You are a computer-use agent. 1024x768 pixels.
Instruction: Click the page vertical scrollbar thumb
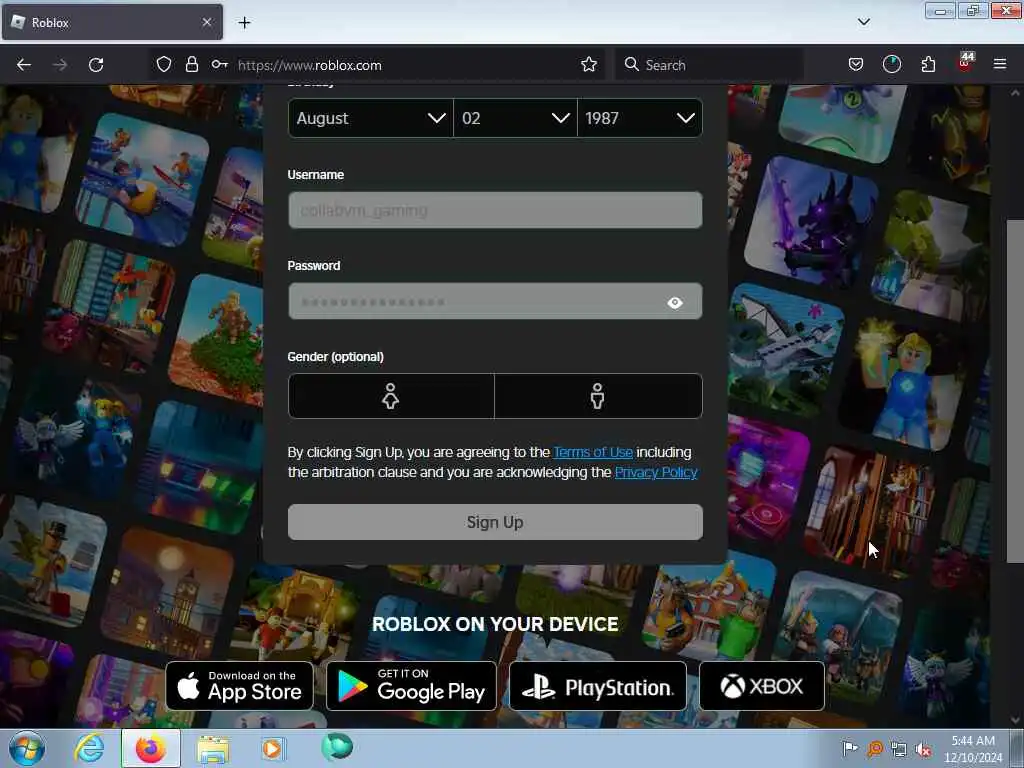(1015, 392)
